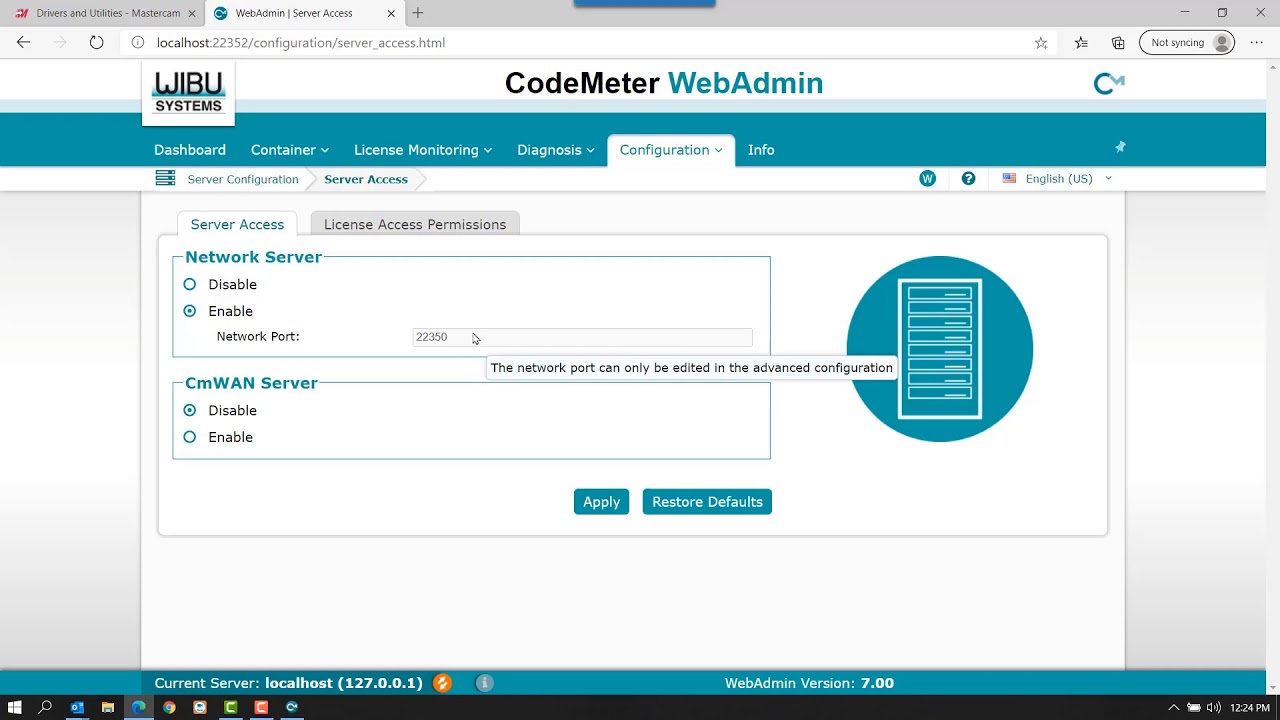
Task: Click the taskbar clock showing 12:24 PM
Action: click(1250, 708)
